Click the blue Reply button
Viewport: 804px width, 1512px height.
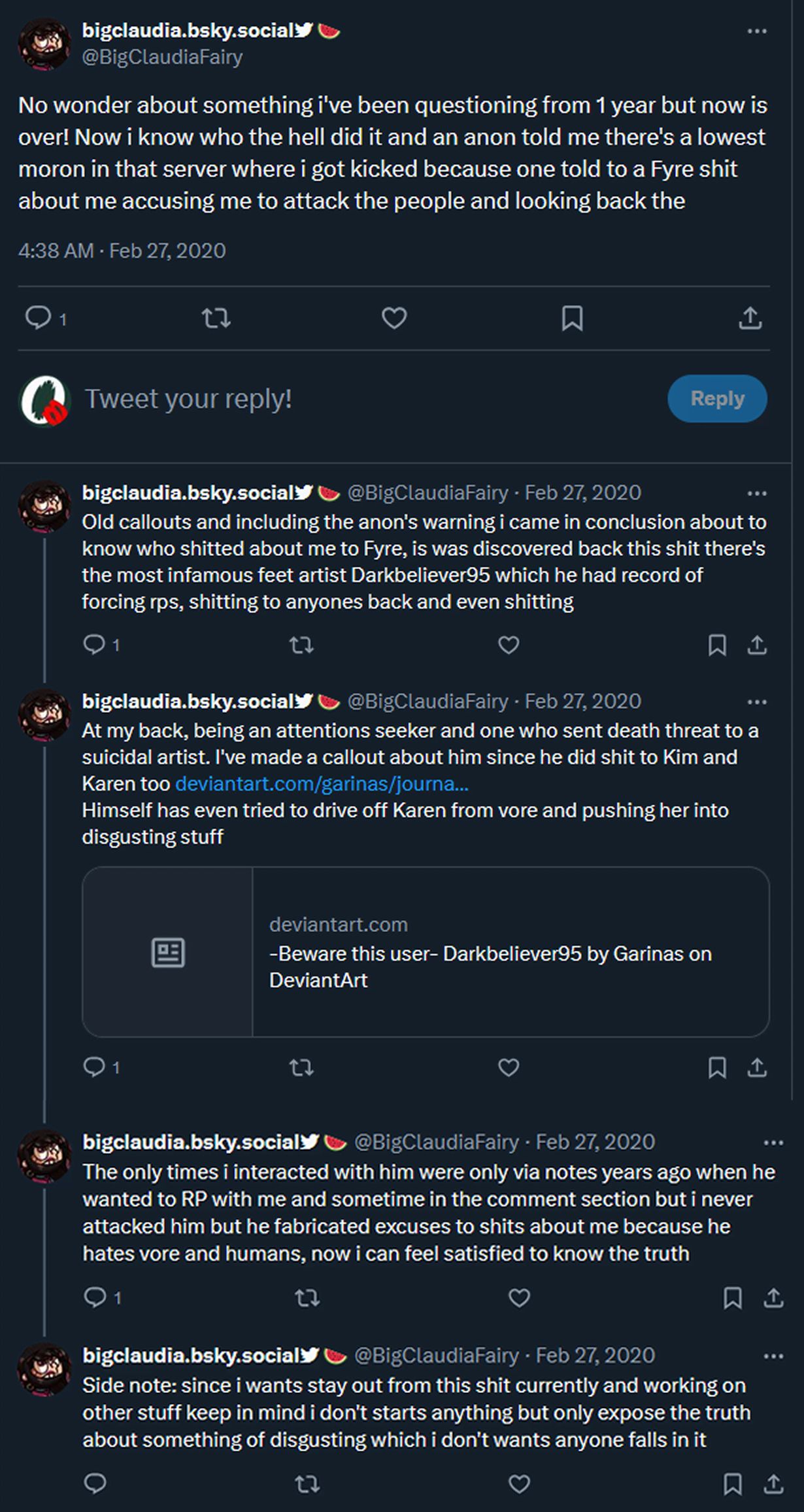[x=717, y=398]
